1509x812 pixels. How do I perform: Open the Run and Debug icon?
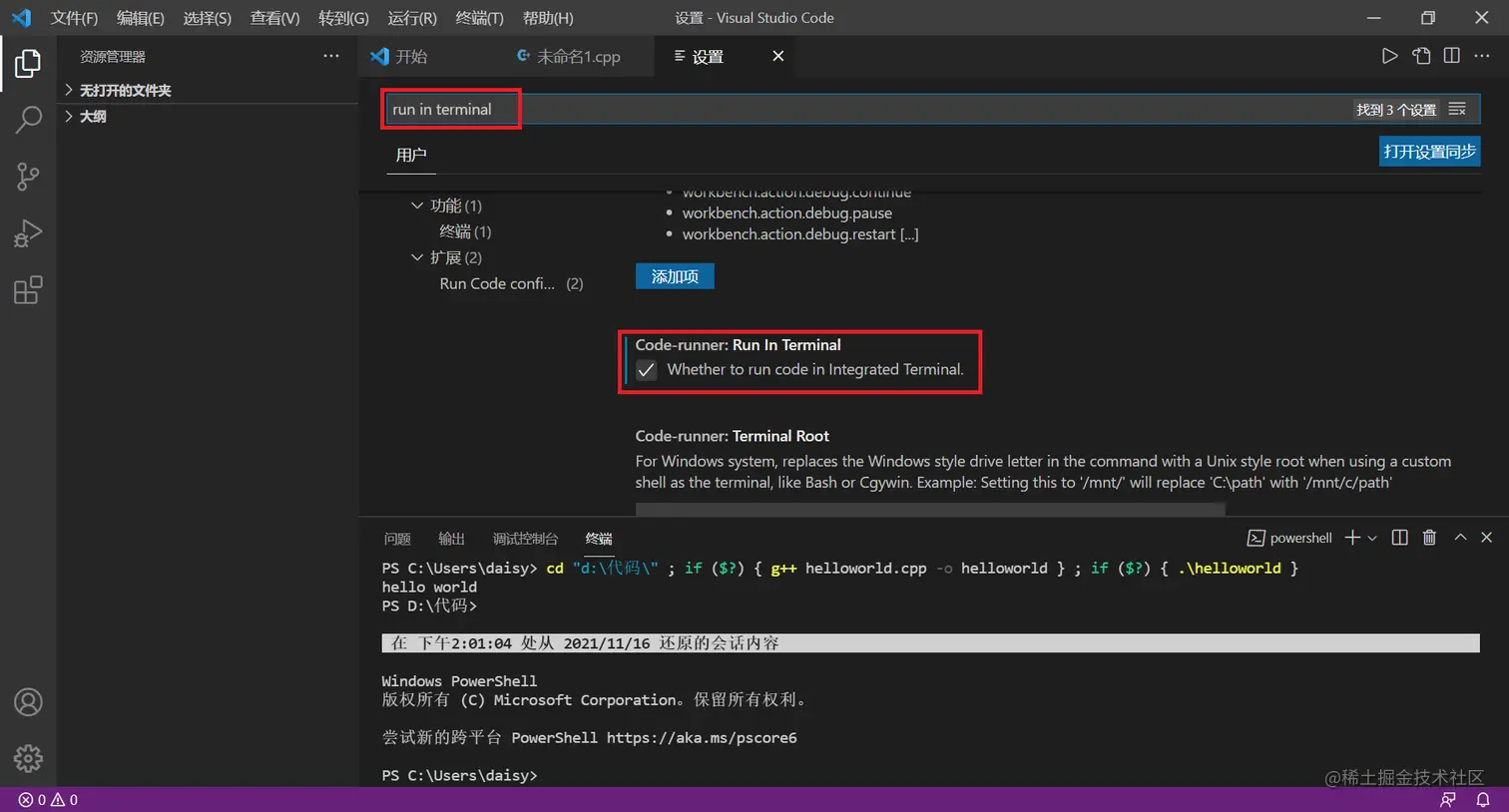coord(28,233)
